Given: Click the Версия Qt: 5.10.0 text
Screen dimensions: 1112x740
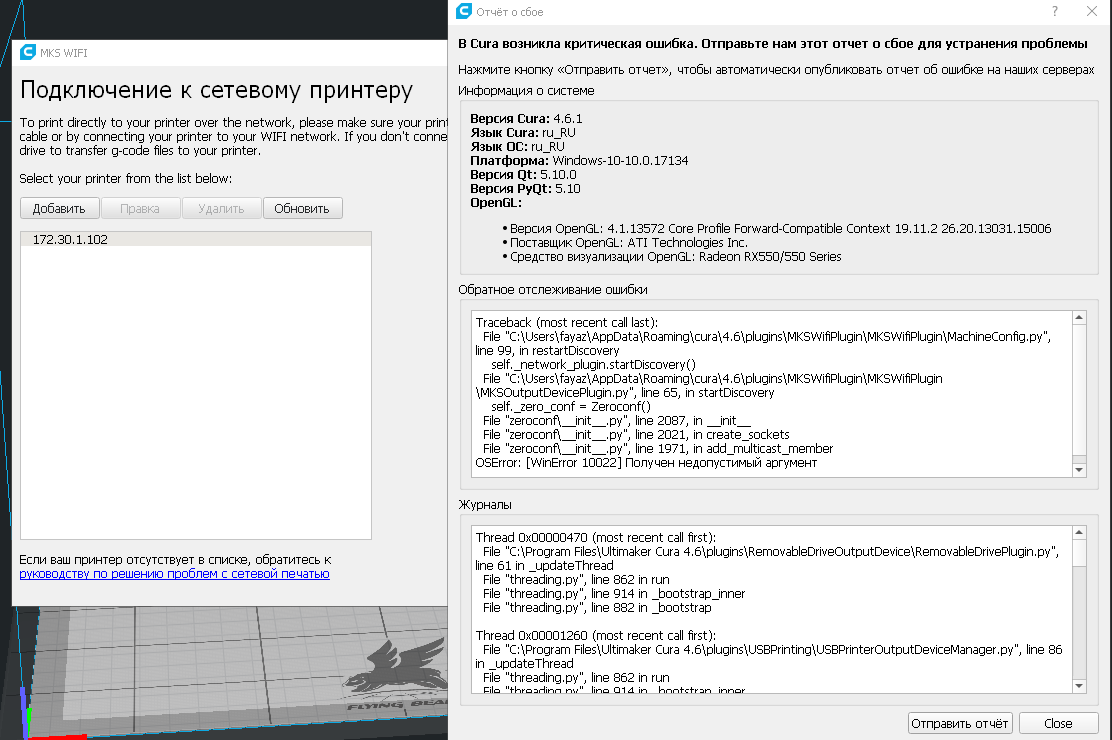Looking at the screenshot, I should (x=523, y=175).
